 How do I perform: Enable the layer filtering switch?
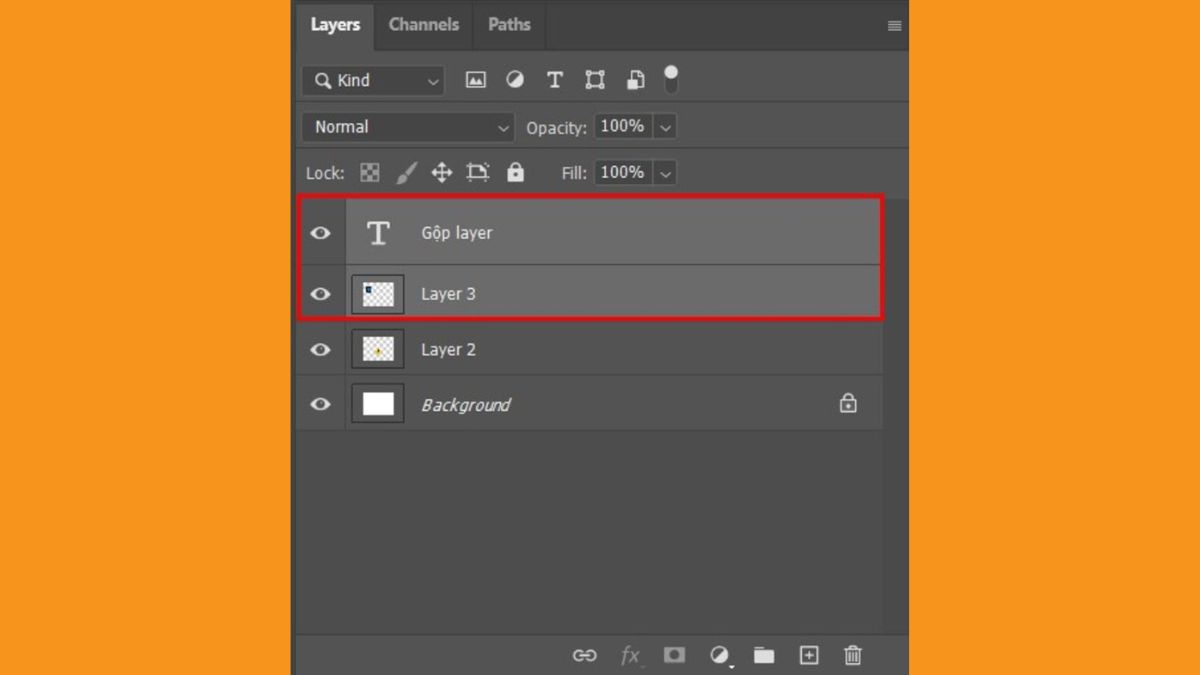click(671, 80)
